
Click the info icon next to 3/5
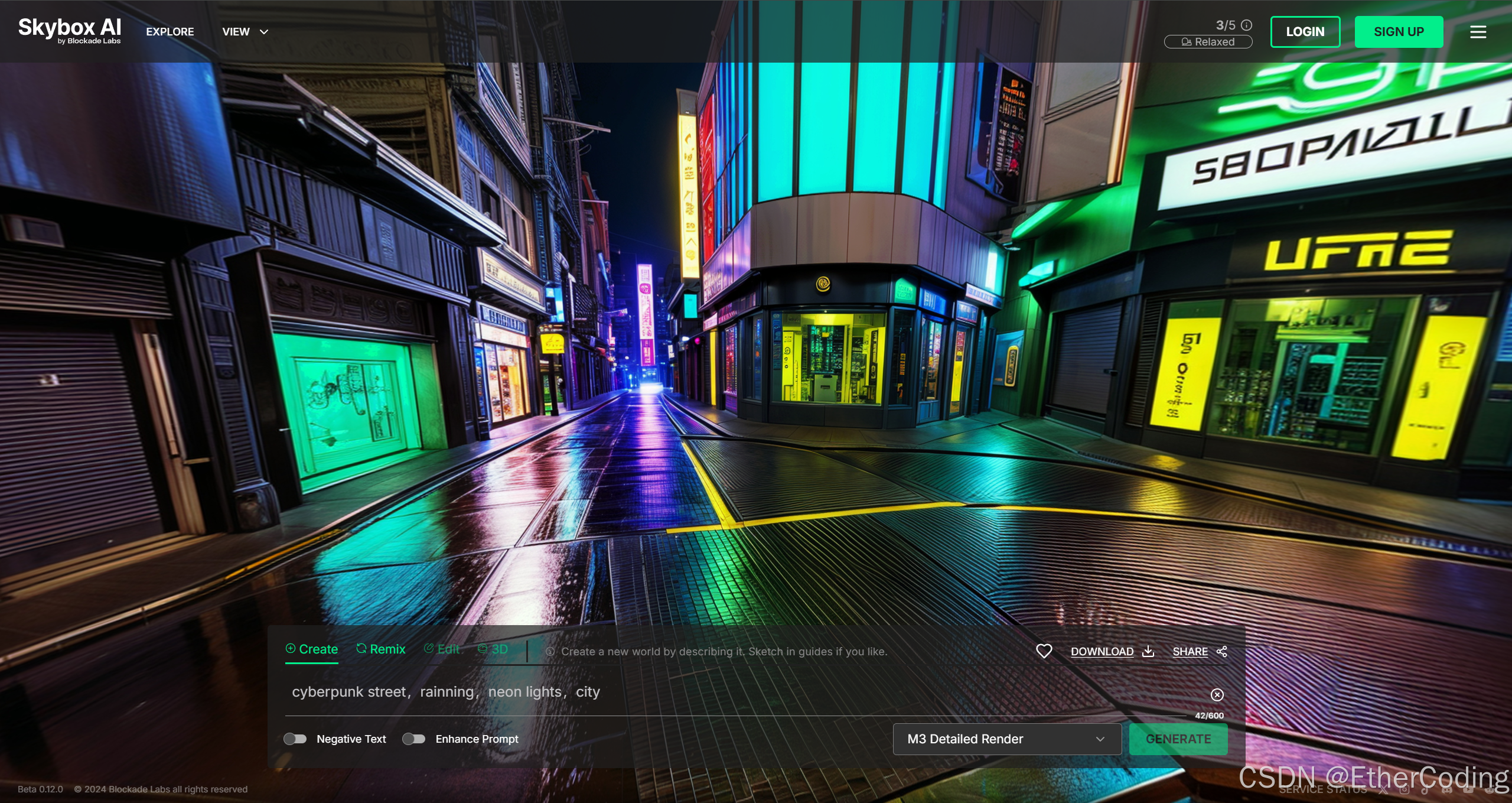tap(1246, 25)
